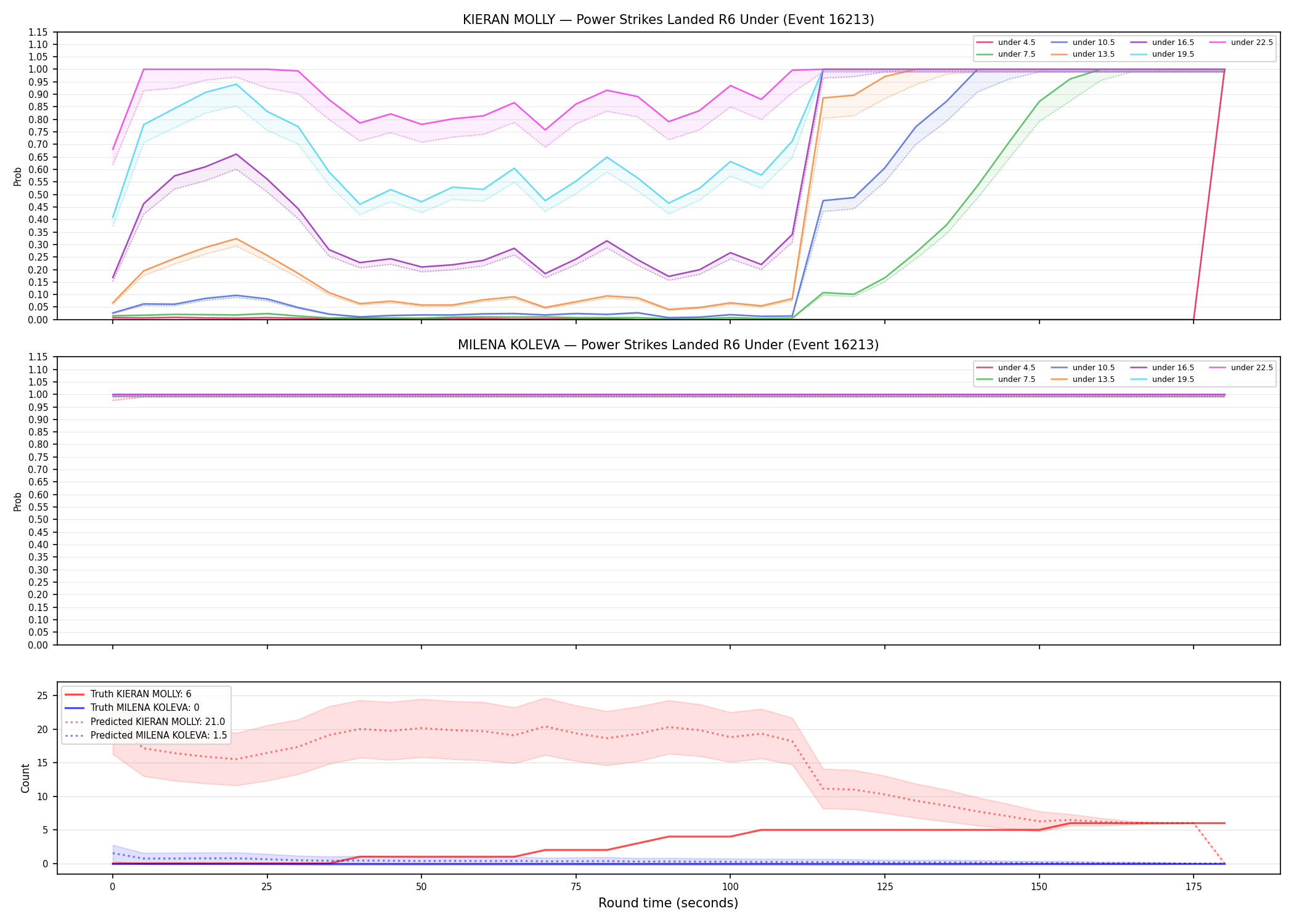
Task: Click 'Predicted KIERAN MOLLY: 21.0' legend entry
Action: tap(145, 722)
